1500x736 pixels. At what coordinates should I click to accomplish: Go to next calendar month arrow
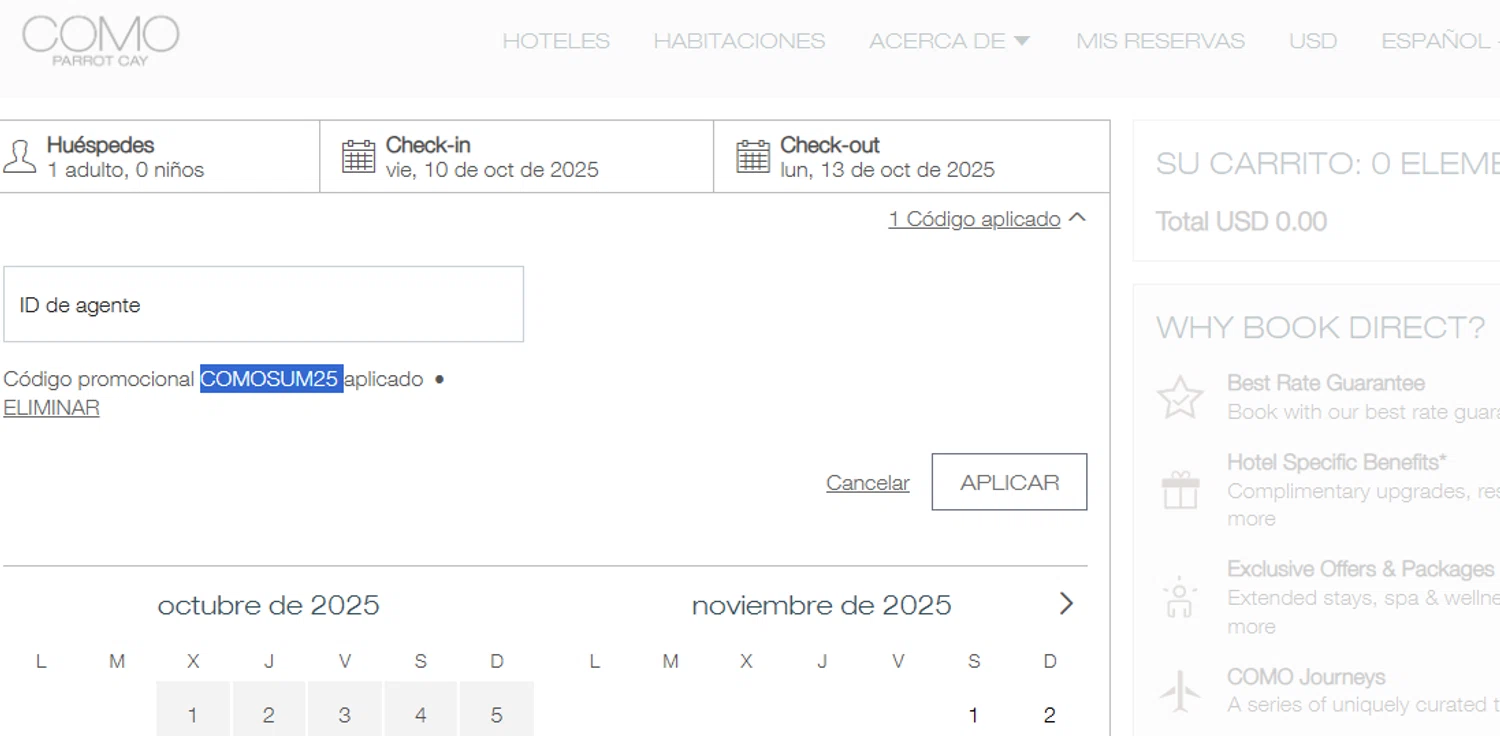point(1066,604)
